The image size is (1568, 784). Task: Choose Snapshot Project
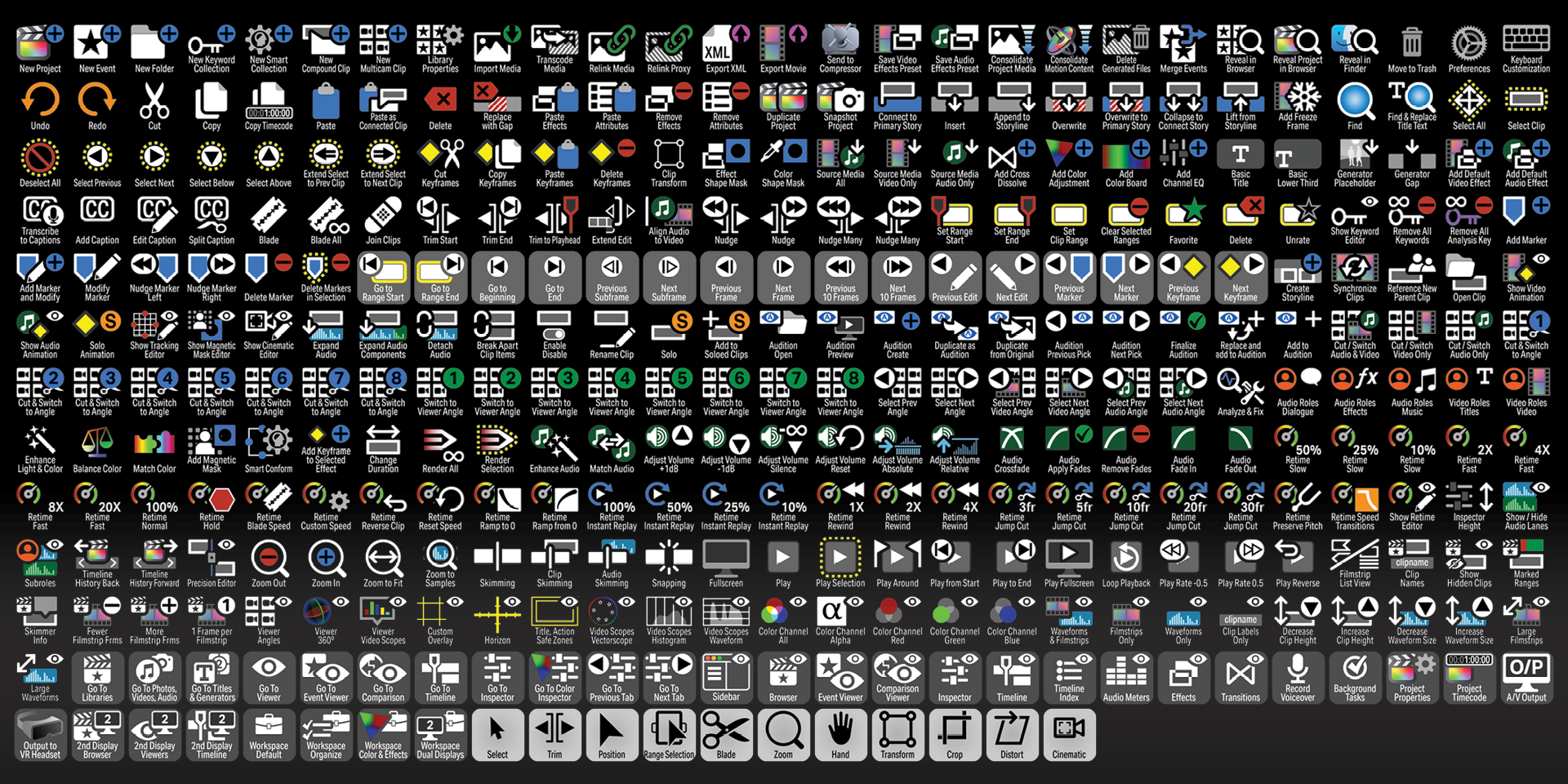(x=840, y=106)
